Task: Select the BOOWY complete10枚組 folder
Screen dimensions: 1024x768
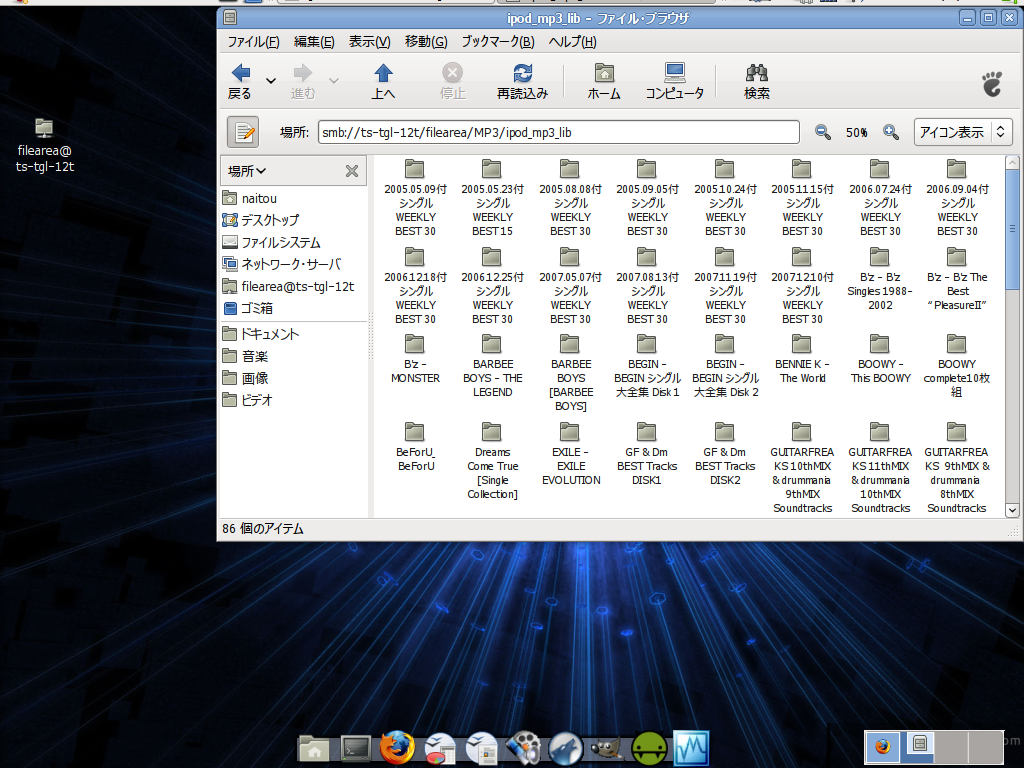Action: [957, 366]
